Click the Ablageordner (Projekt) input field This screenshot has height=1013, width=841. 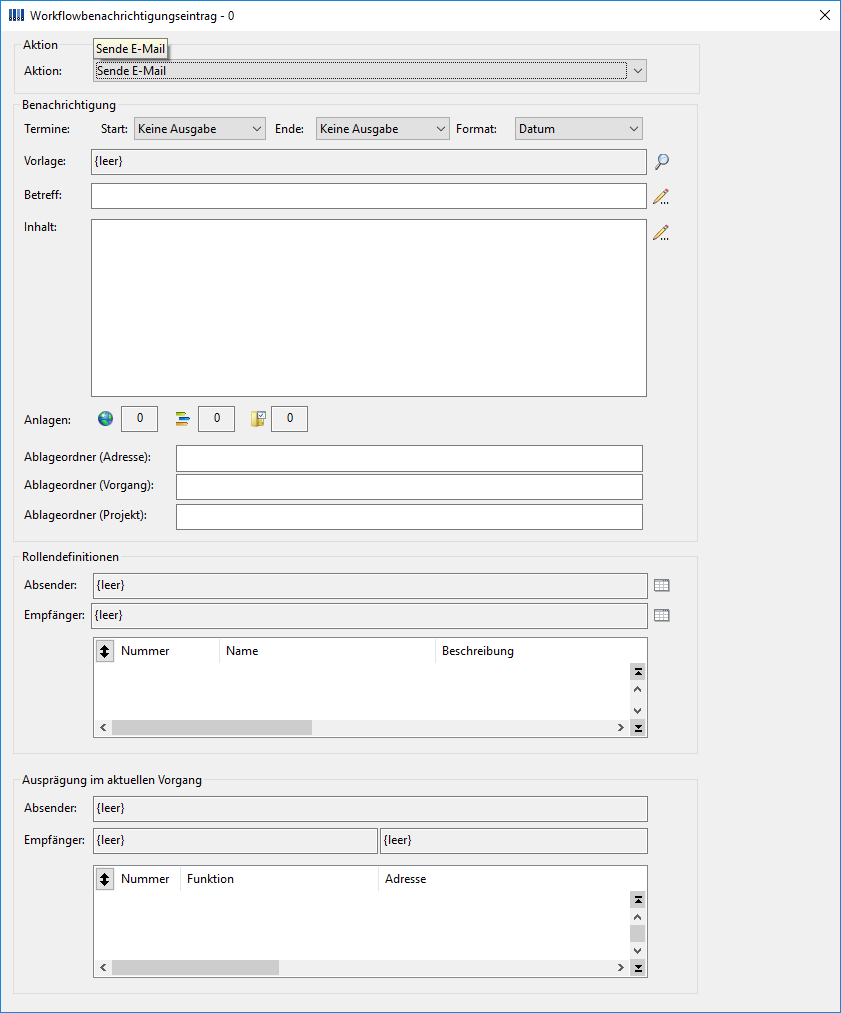click(410, 517)
